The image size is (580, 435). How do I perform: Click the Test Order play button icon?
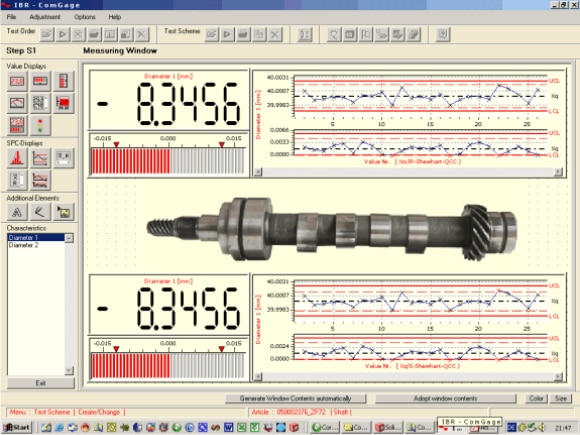tap(63, 34)
